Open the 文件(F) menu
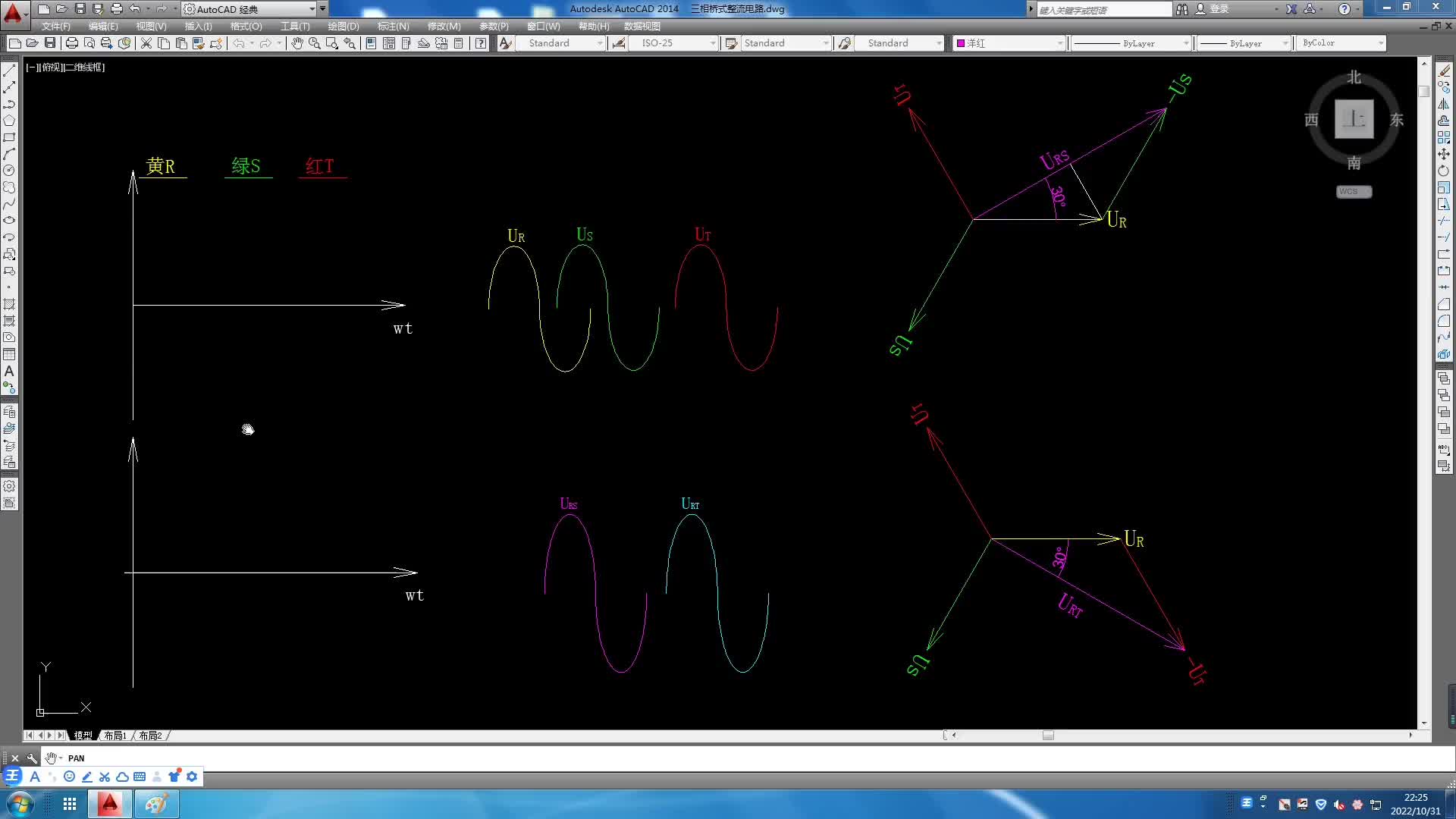Screen dimensions: 1456x819 click(55, 27)
